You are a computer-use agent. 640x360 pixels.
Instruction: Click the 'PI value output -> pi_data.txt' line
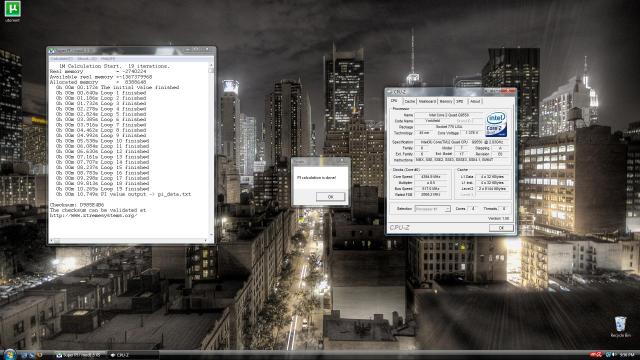click(x=123, y=194)
